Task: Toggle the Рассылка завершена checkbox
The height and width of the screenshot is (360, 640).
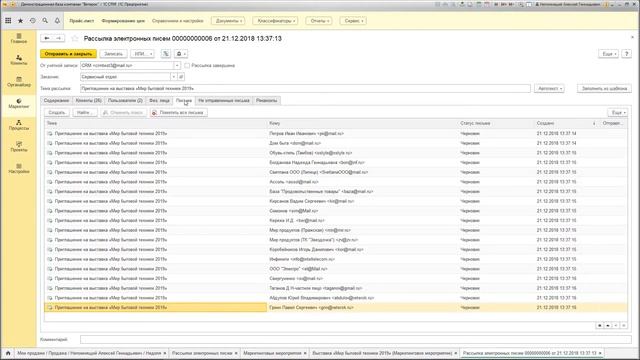Action: (187, 65)
